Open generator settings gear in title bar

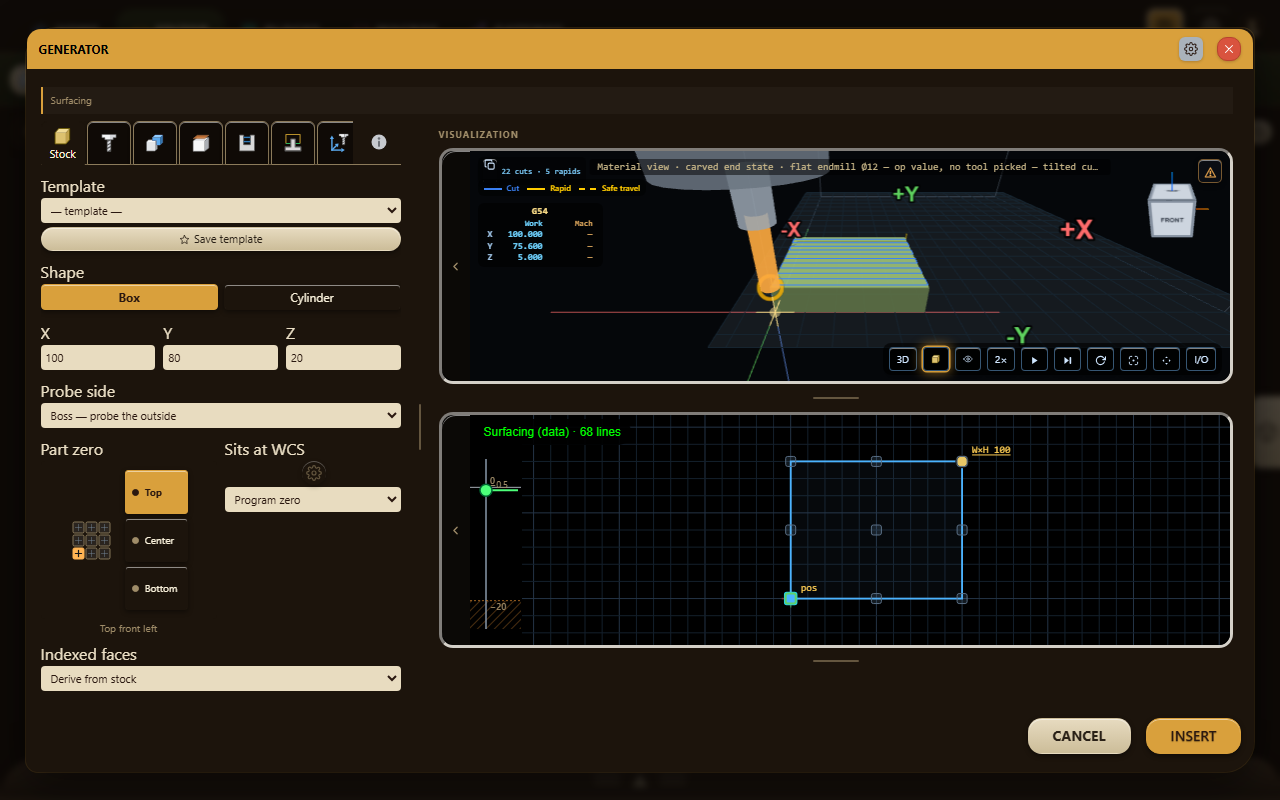tap(1191, 49)
